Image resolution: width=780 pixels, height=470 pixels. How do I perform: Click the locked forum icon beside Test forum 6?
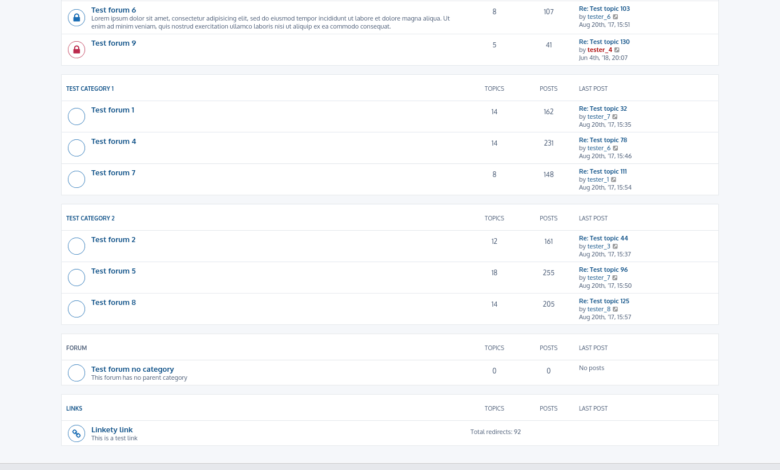[x=76, y=18]
